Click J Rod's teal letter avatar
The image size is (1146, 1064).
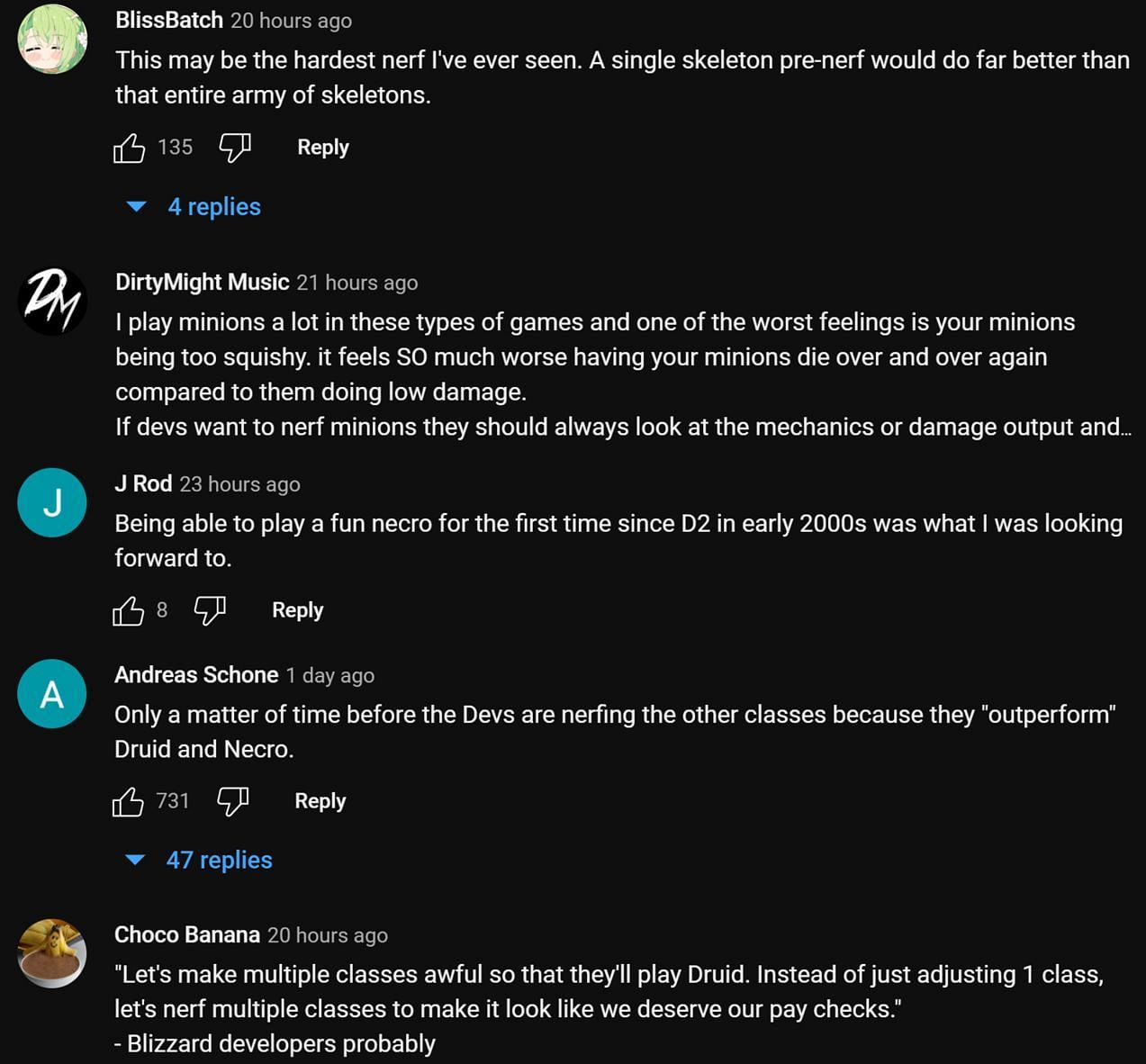[x=52, y=502]
